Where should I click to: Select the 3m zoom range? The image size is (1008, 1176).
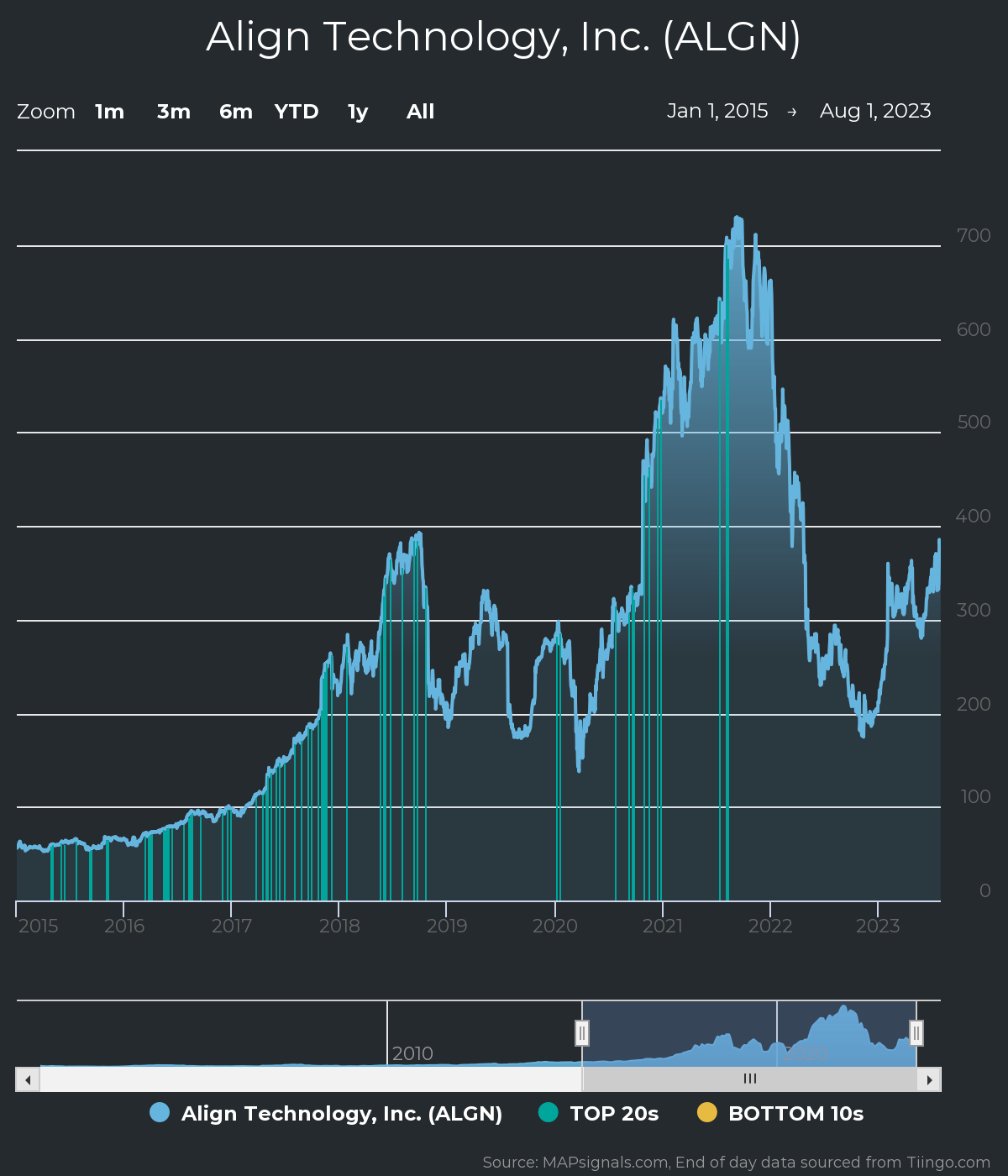click(x=174, y=112)
